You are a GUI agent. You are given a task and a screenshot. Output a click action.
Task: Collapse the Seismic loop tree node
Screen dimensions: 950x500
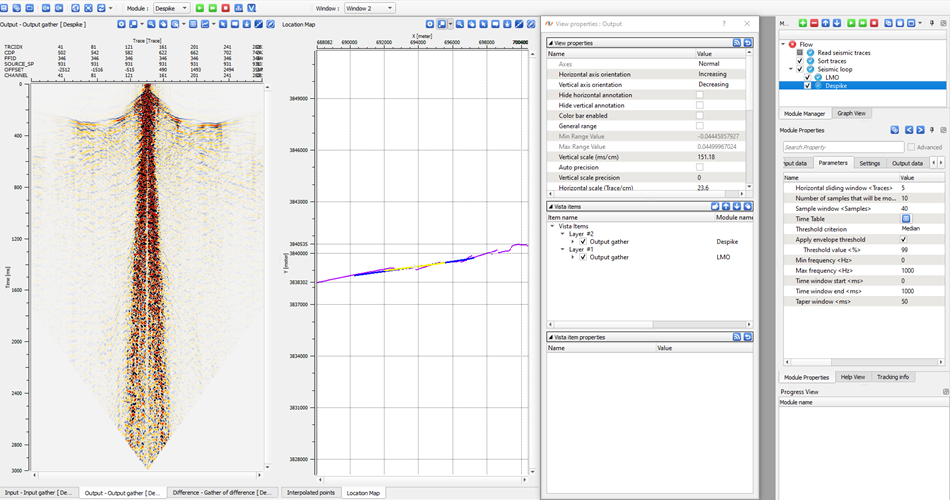click(791, 69)
